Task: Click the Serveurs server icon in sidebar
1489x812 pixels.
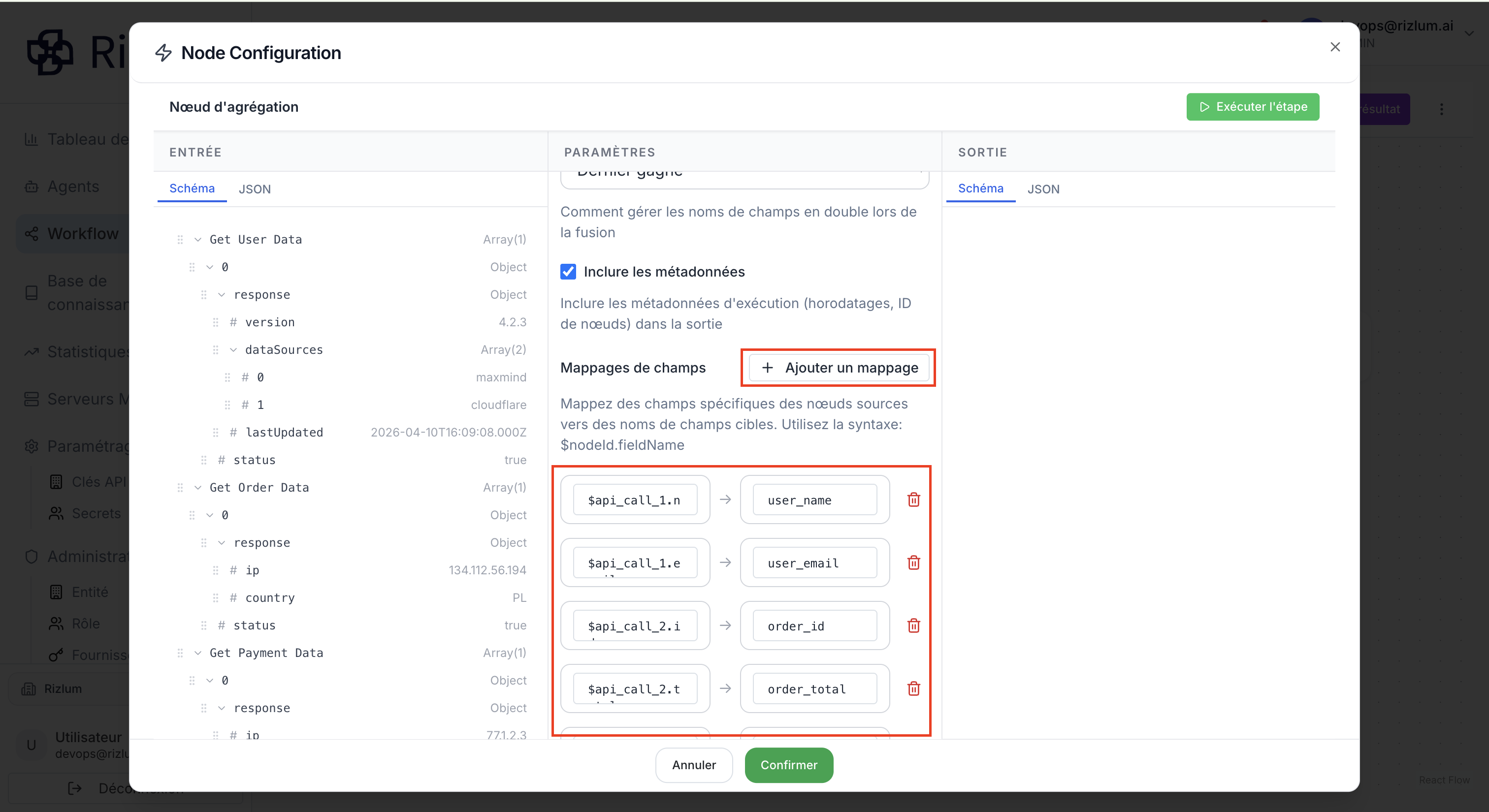Action: point(31,399)
